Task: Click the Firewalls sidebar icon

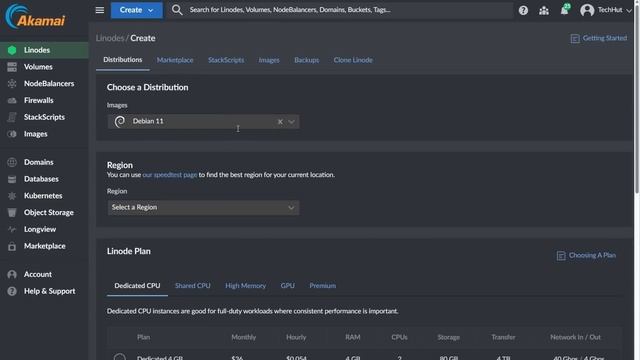Action: (12, 100)
